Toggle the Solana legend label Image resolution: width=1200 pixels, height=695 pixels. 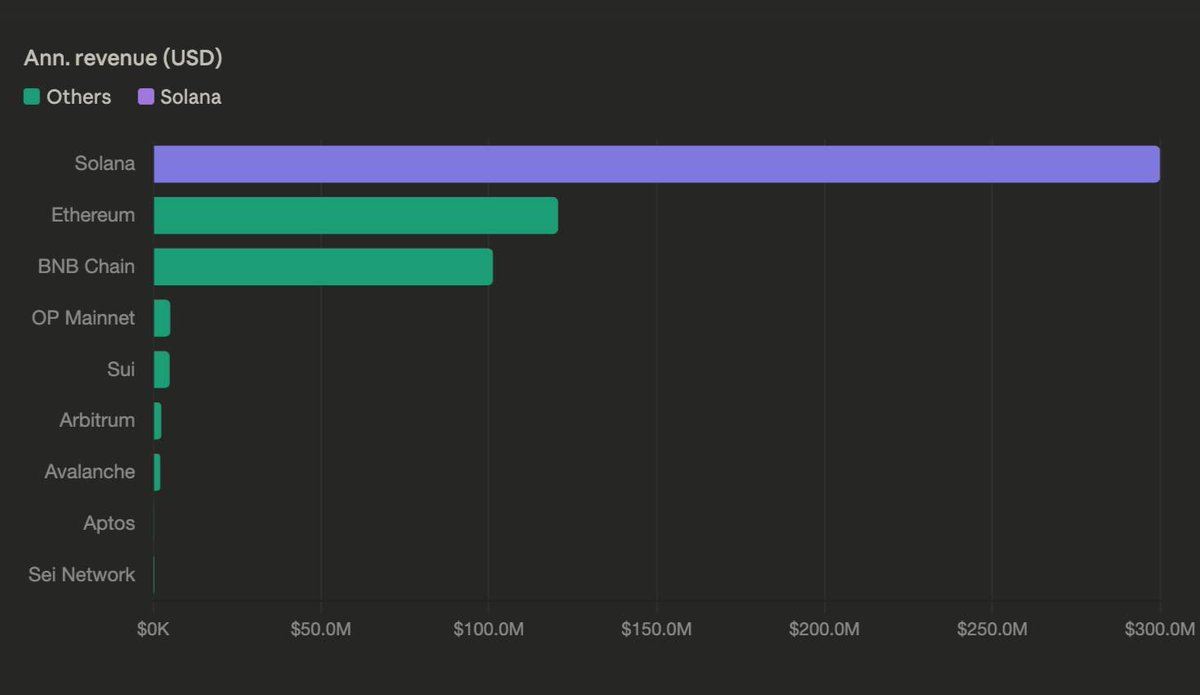191,97
